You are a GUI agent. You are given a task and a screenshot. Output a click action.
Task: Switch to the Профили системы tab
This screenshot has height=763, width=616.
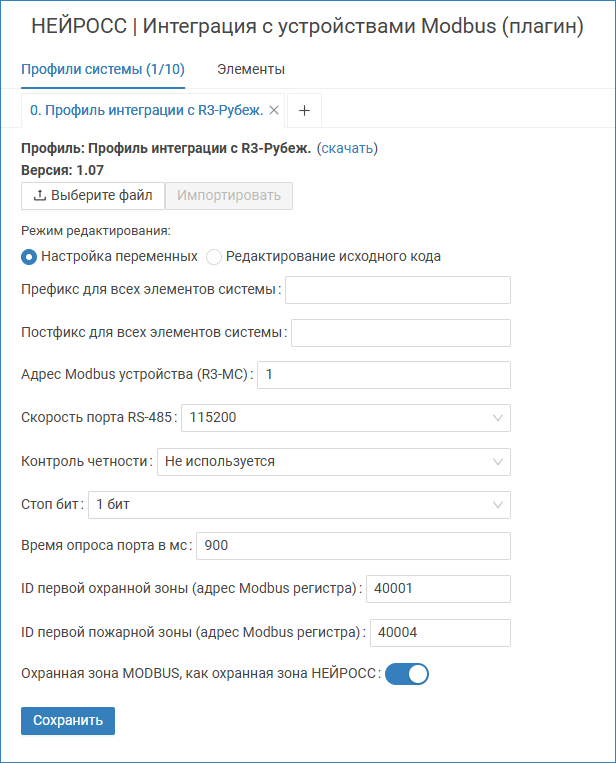pos(103,69)
